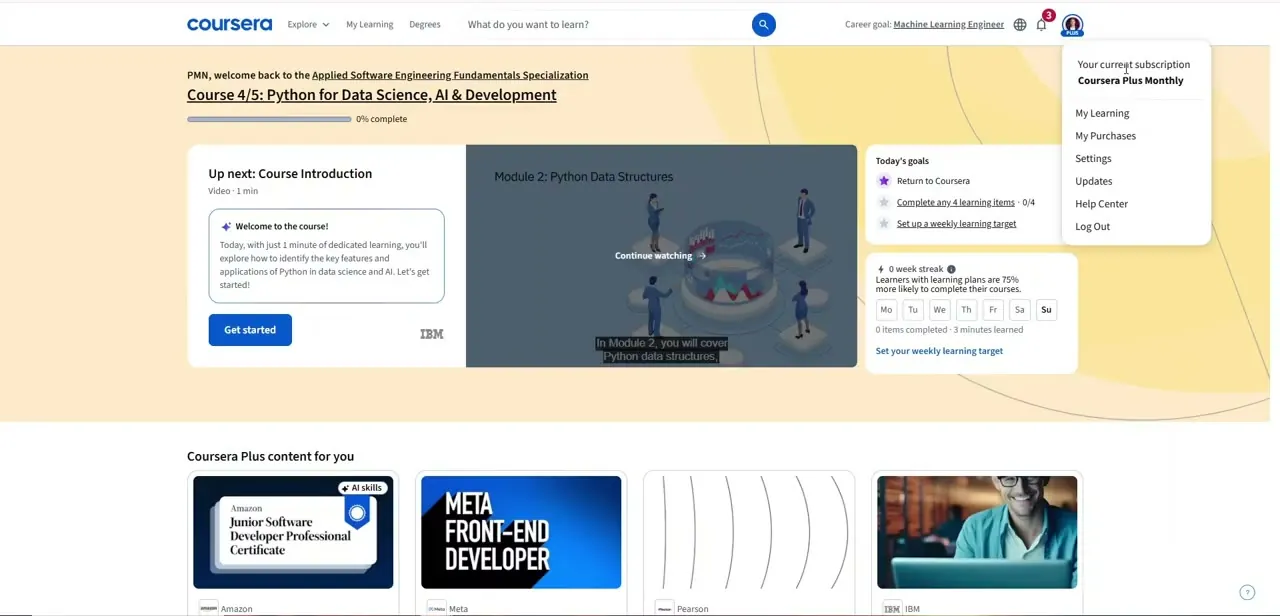This screenshot has width=1280, height=616.
Task: Open Machine Learning Engineer career goal link
Action: [x=949, y=24]
